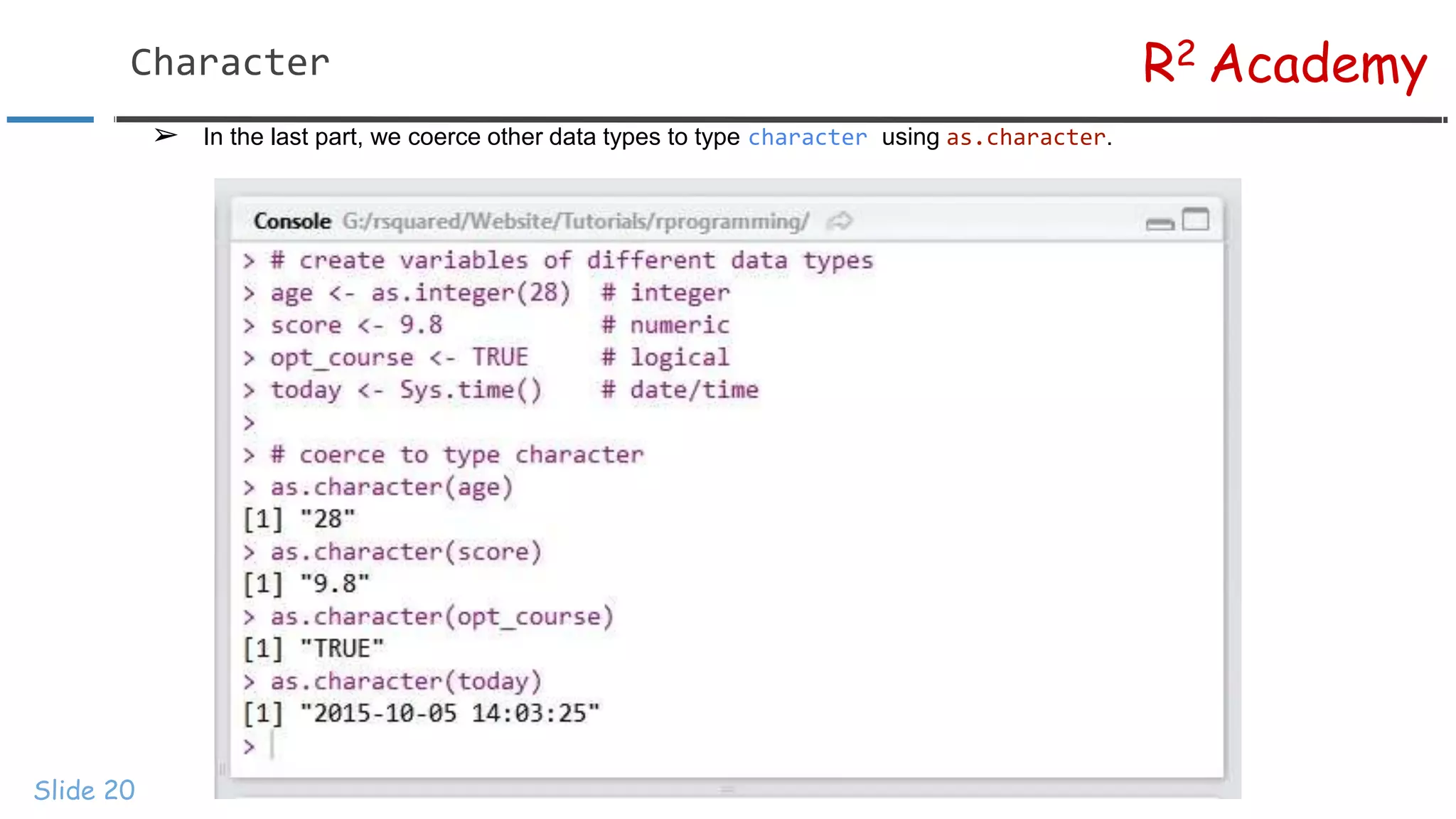Viewport: 1456px width, 819px height.
Task: Minimize the Console pane
Action: point(1160,224)
